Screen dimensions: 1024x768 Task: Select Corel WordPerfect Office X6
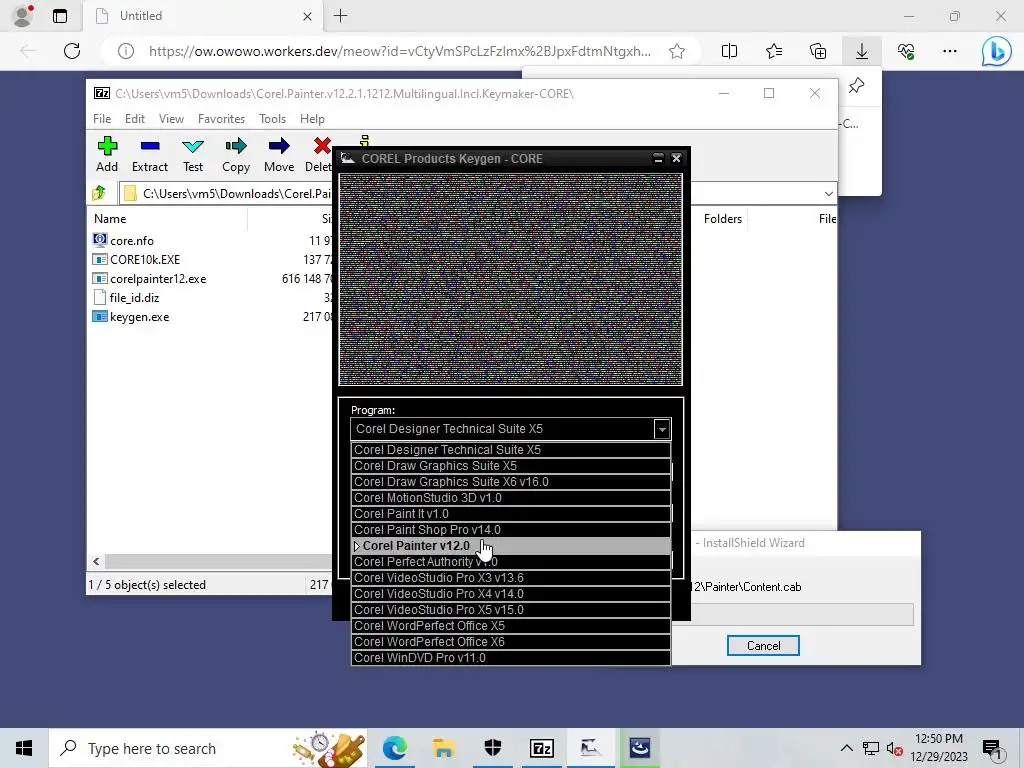point(511,642)
